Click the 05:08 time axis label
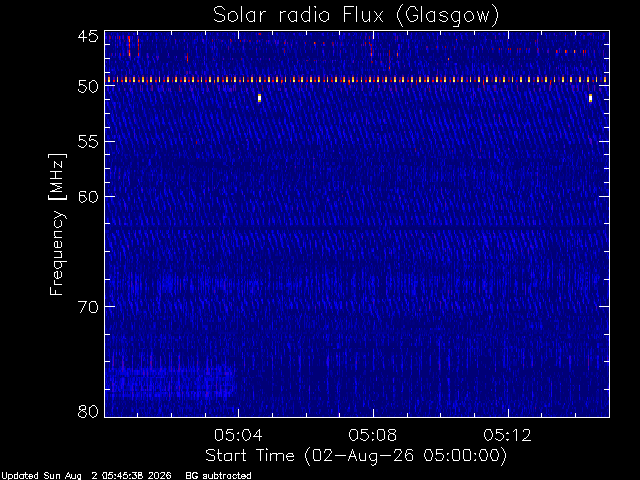Viewport: 640px width, 480px height. pyautogui.click(x=373, y=435)
